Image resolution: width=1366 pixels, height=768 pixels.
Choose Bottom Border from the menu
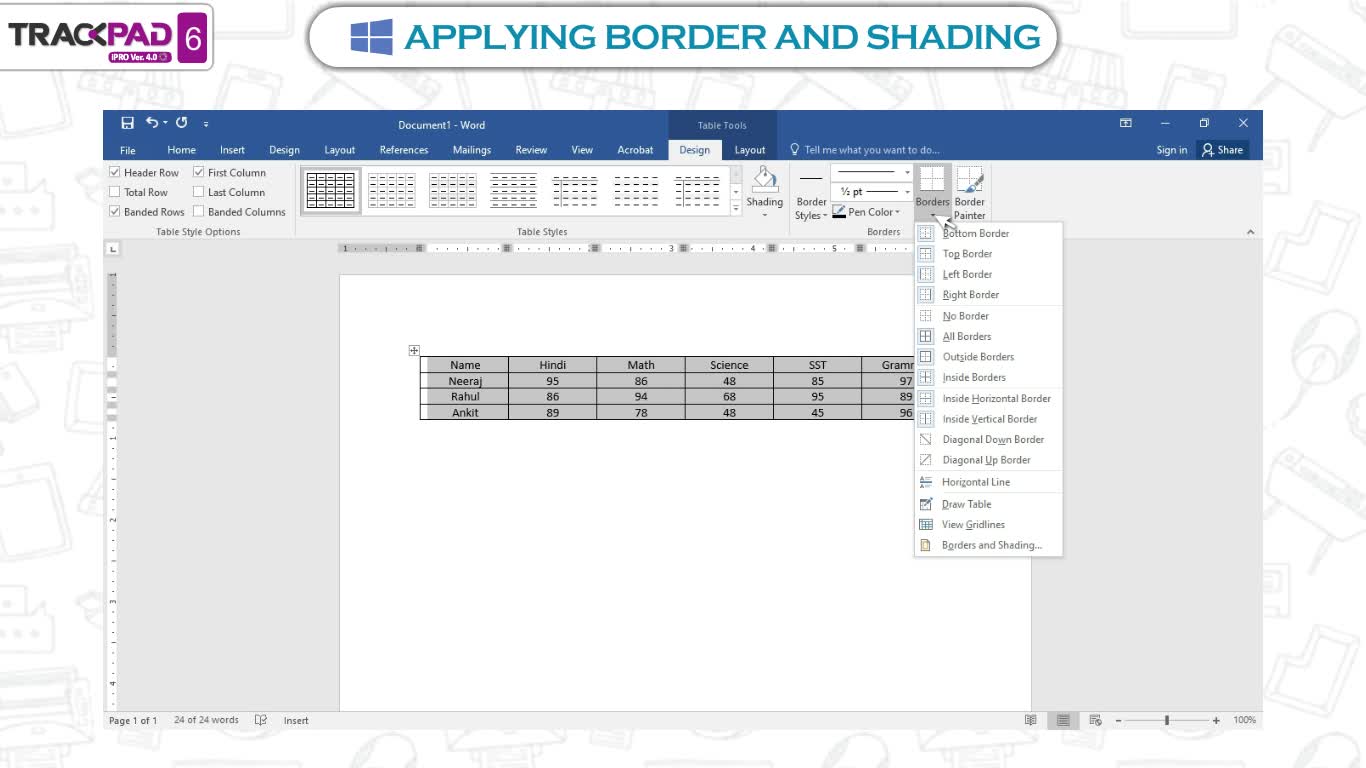(988, 233)
